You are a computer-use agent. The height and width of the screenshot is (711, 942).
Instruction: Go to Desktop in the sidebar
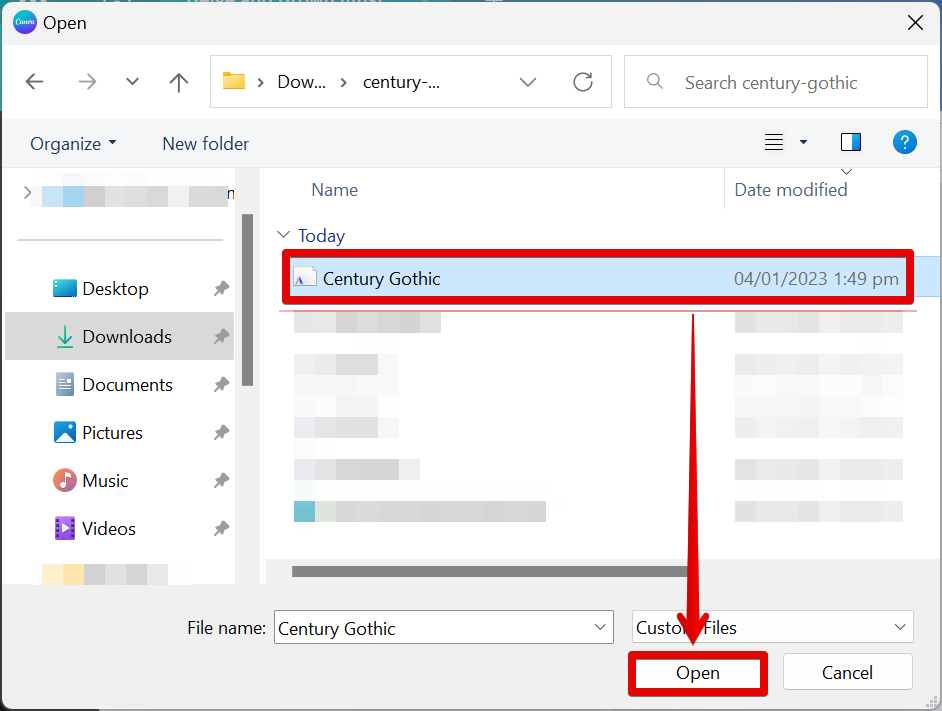coord(115,289)
